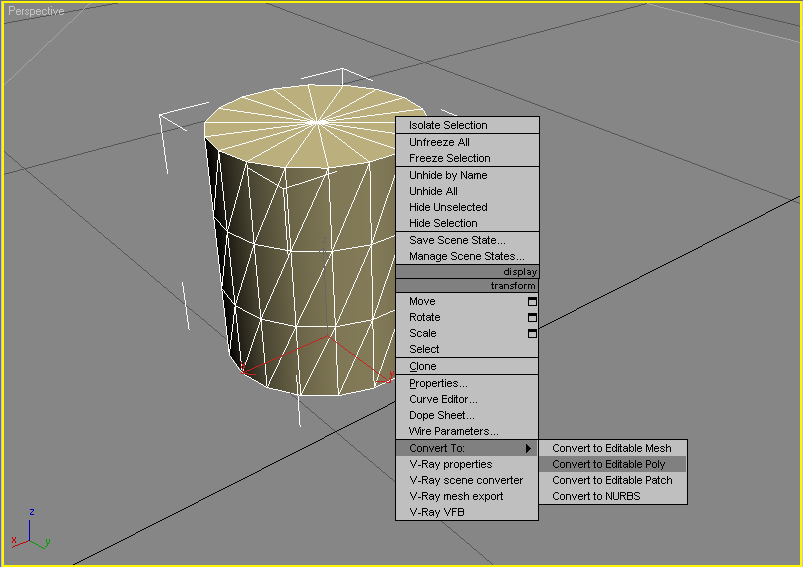Select Unfreeze All
Image resolution: width=803 pixels, height=567 pixels.
click(468, 142)
